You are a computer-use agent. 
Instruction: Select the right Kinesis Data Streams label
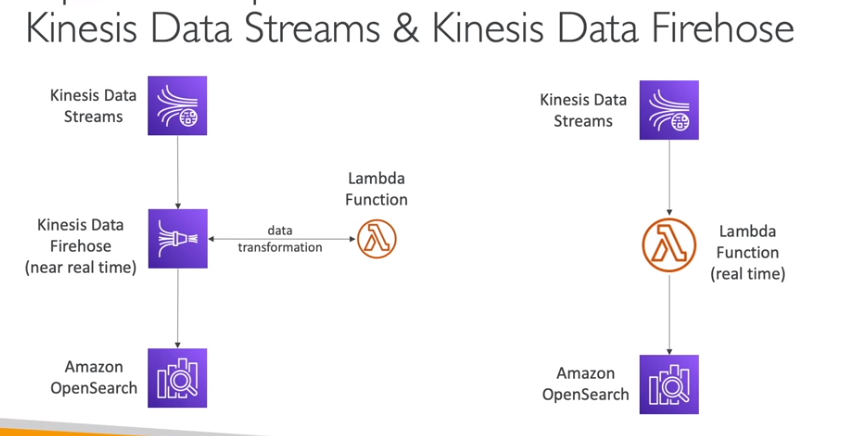click(x=583, y=110)
